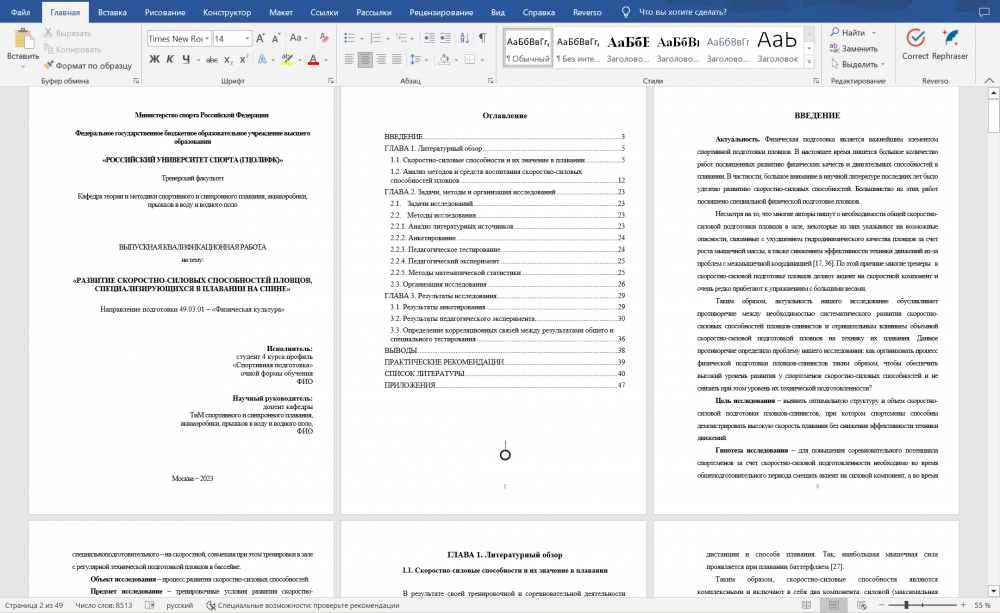Switch to Web Layout view in status bar
This screenshot has width=1000, height=613.
(862, 605)
